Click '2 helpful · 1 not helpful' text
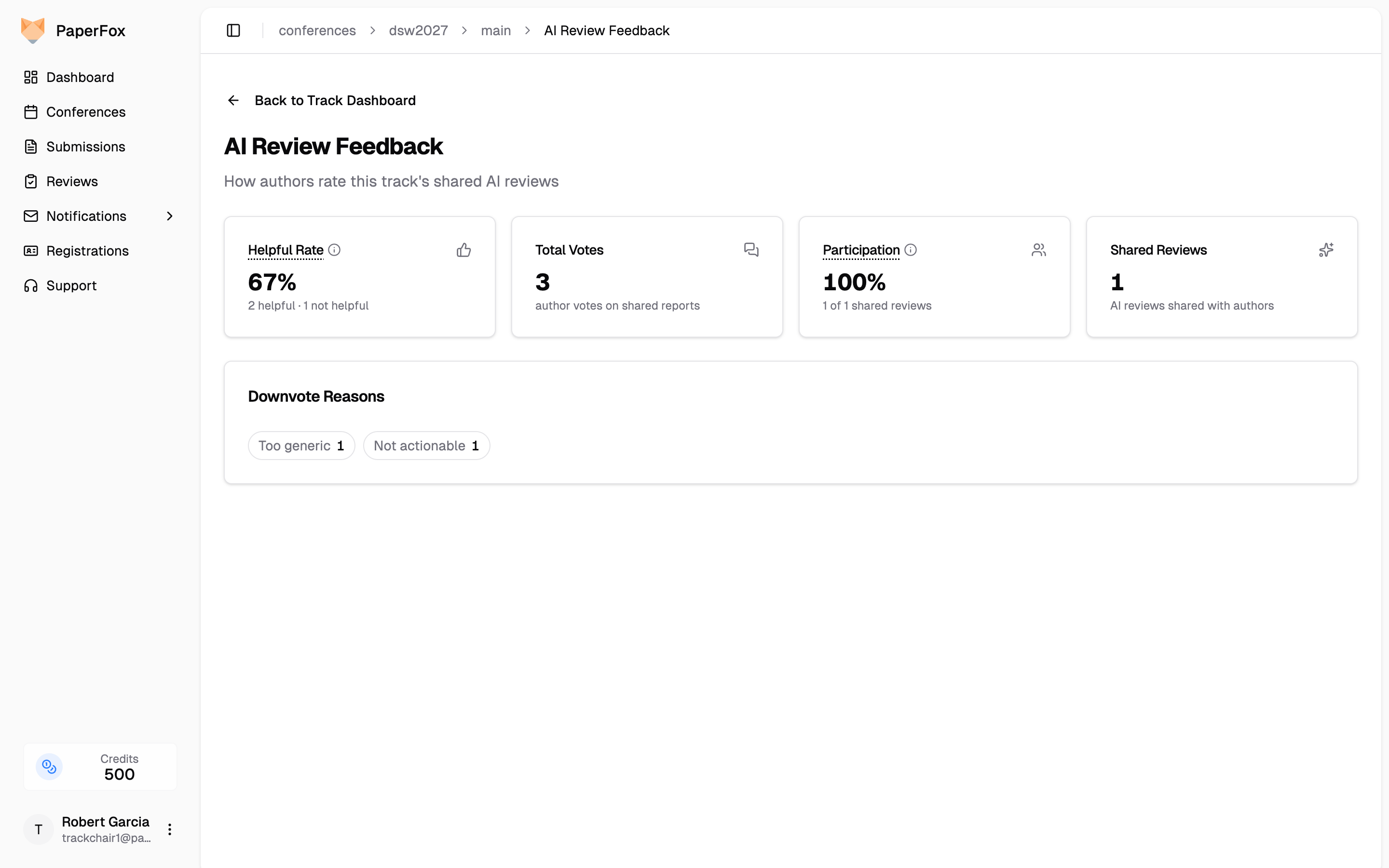Screen dimensions: 1389x868 [308, 305]
